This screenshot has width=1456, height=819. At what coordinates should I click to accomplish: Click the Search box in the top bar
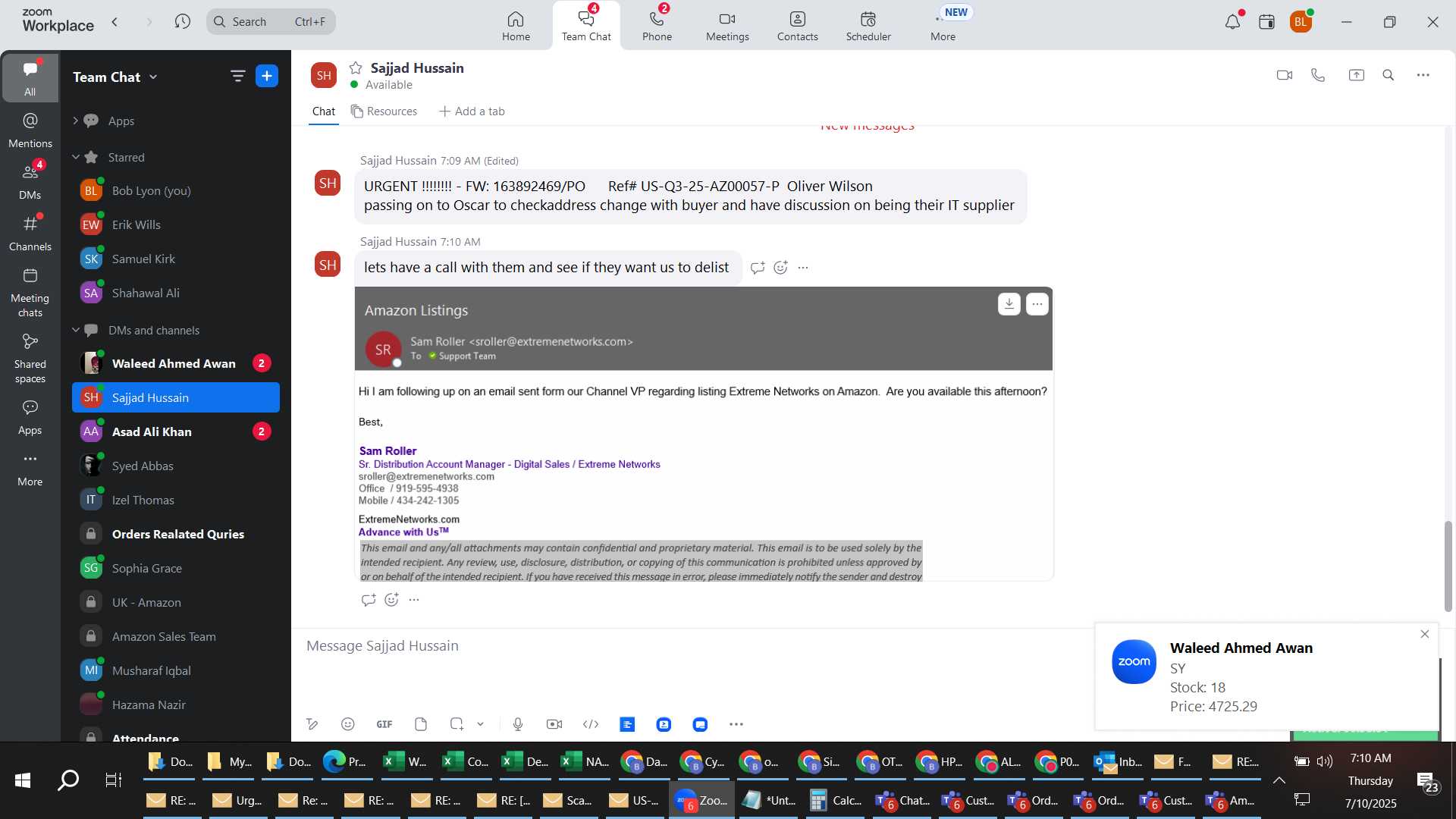271,22
